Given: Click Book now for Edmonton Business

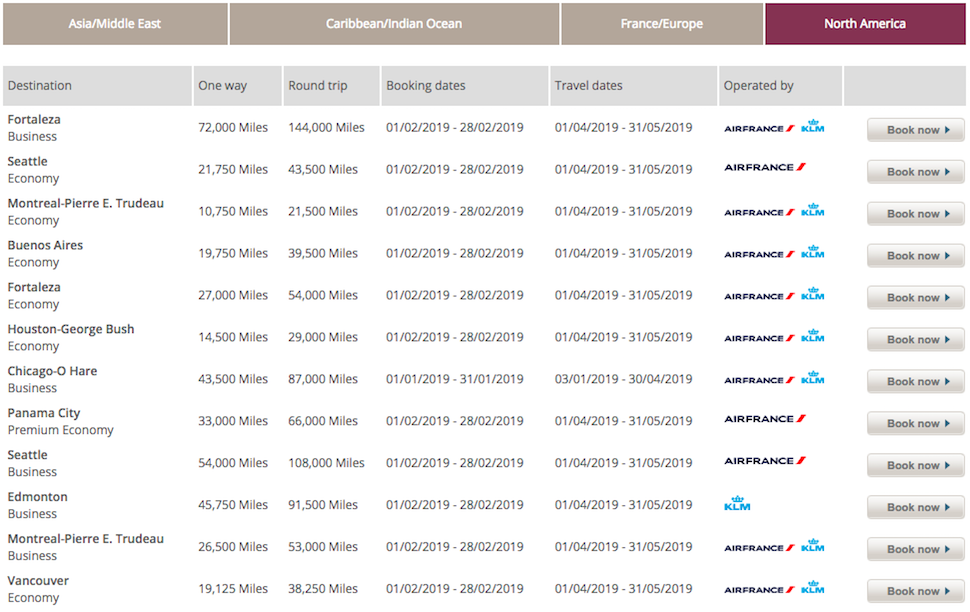Looking at the screenshot, I should pyautogui.click(x=916, y=507).
